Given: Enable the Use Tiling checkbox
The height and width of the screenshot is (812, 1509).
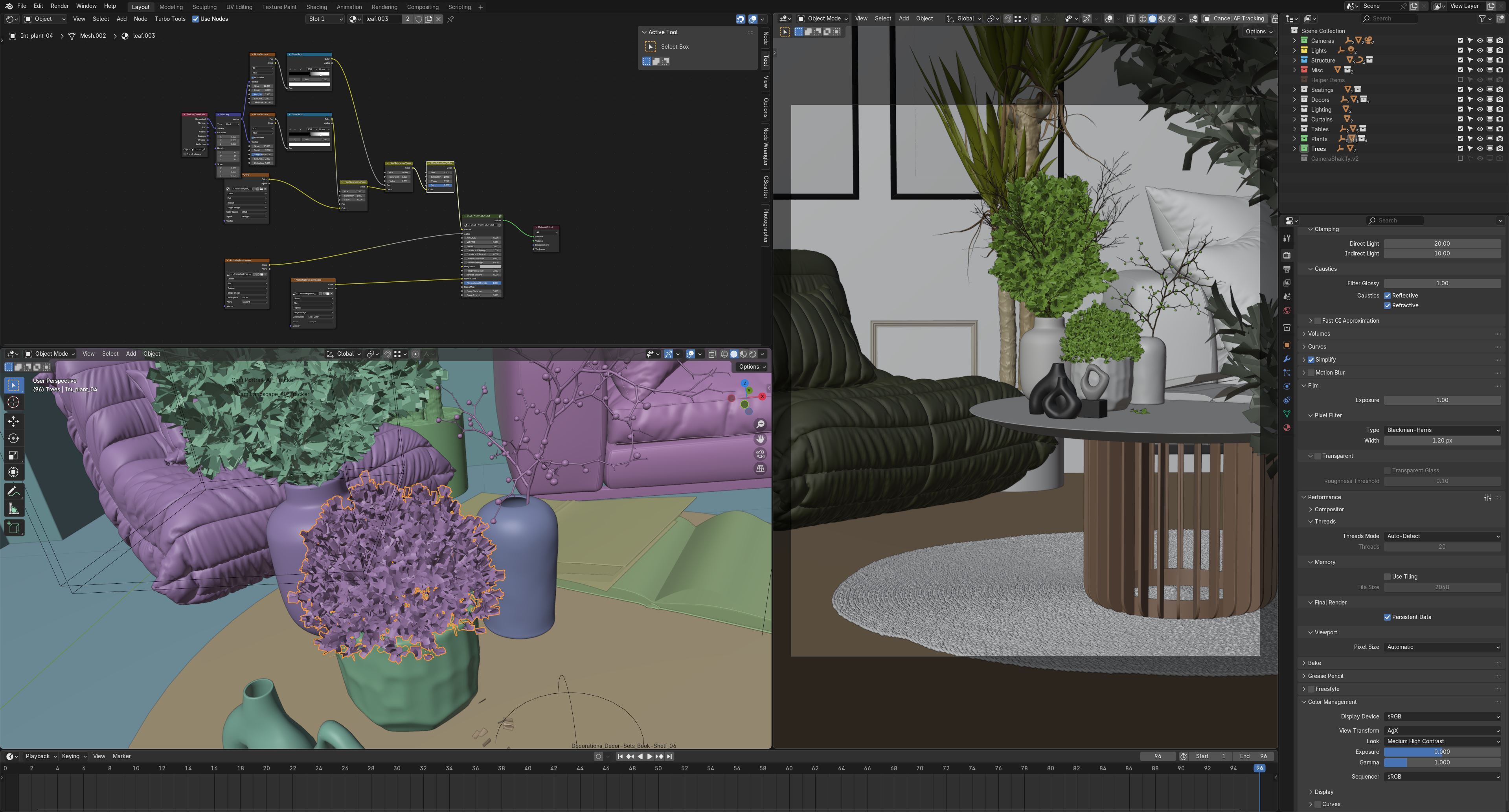Looking at the screenshot, I should [1387, 577].
